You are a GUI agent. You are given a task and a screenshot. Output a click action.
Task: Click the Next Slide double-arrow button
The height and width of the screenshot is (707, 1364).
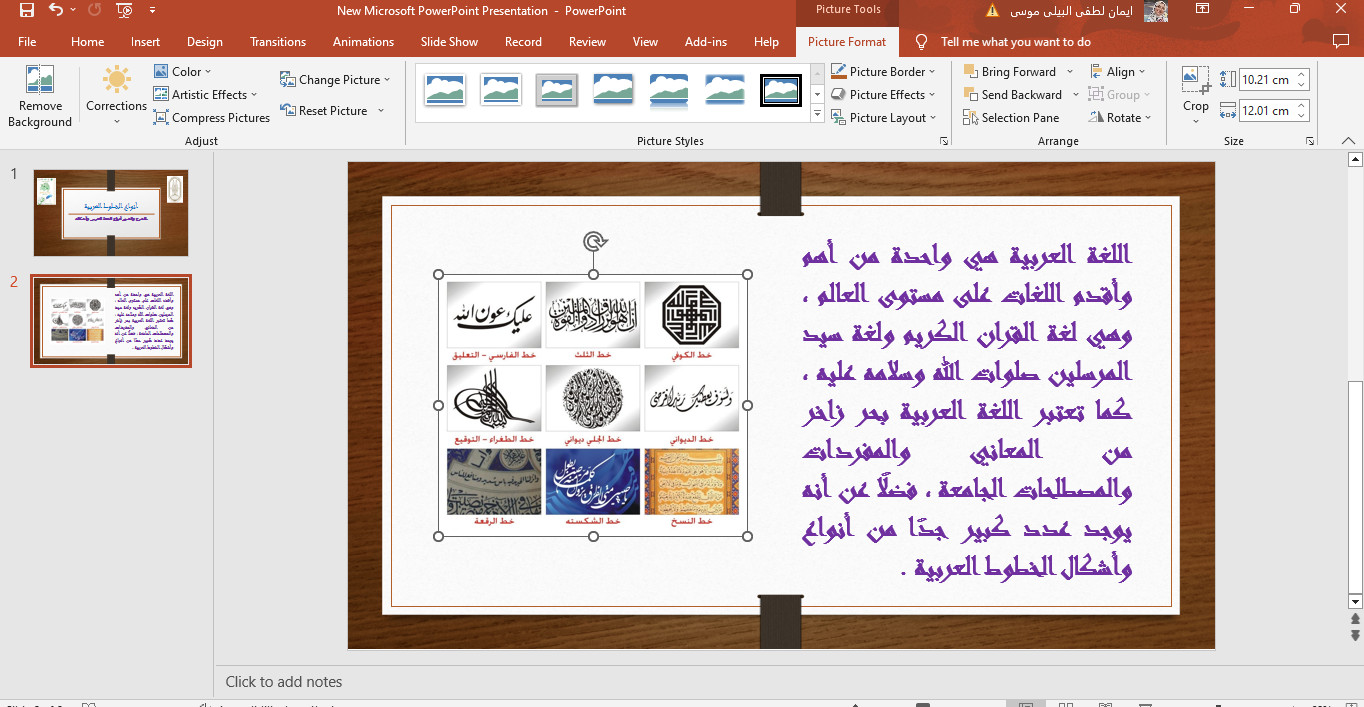[1355, 635]
